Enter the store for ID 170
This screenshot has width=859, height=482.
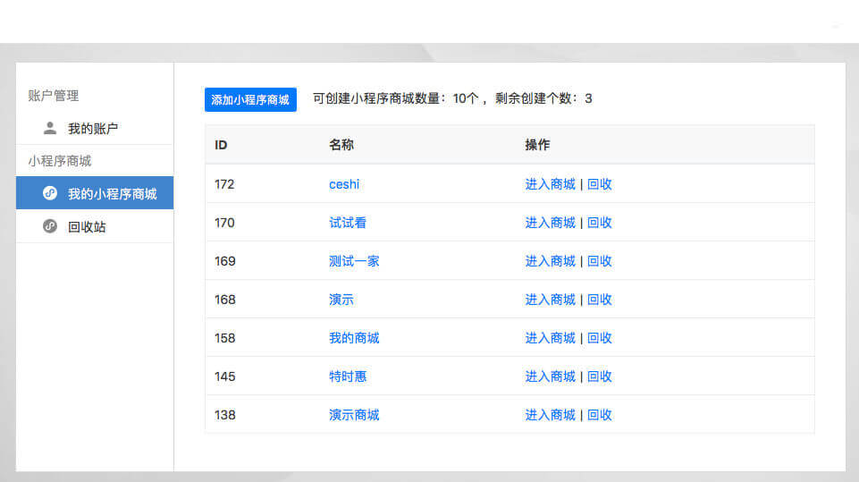coord(550,223)
